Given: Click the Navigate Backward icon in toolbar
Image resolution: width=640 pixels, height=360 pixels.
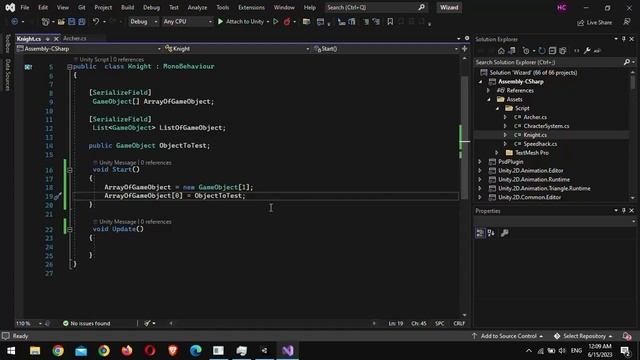Looking at the screenshot, I should (15, 22).
